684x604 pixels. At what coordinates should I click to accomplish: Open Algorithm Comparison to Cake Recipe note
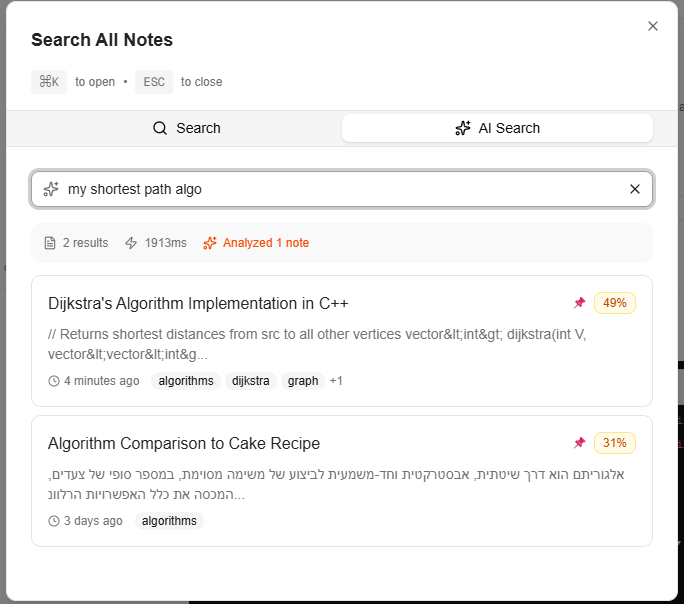pyautogui.click(x=184, y=443)
